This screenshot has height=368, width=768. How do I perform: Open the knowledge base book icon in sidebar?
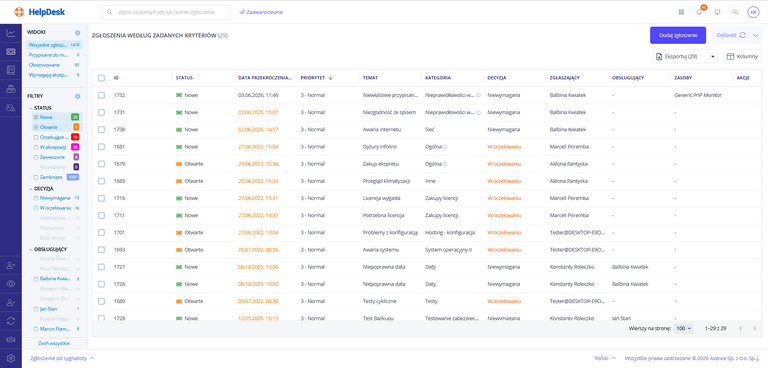11,70
